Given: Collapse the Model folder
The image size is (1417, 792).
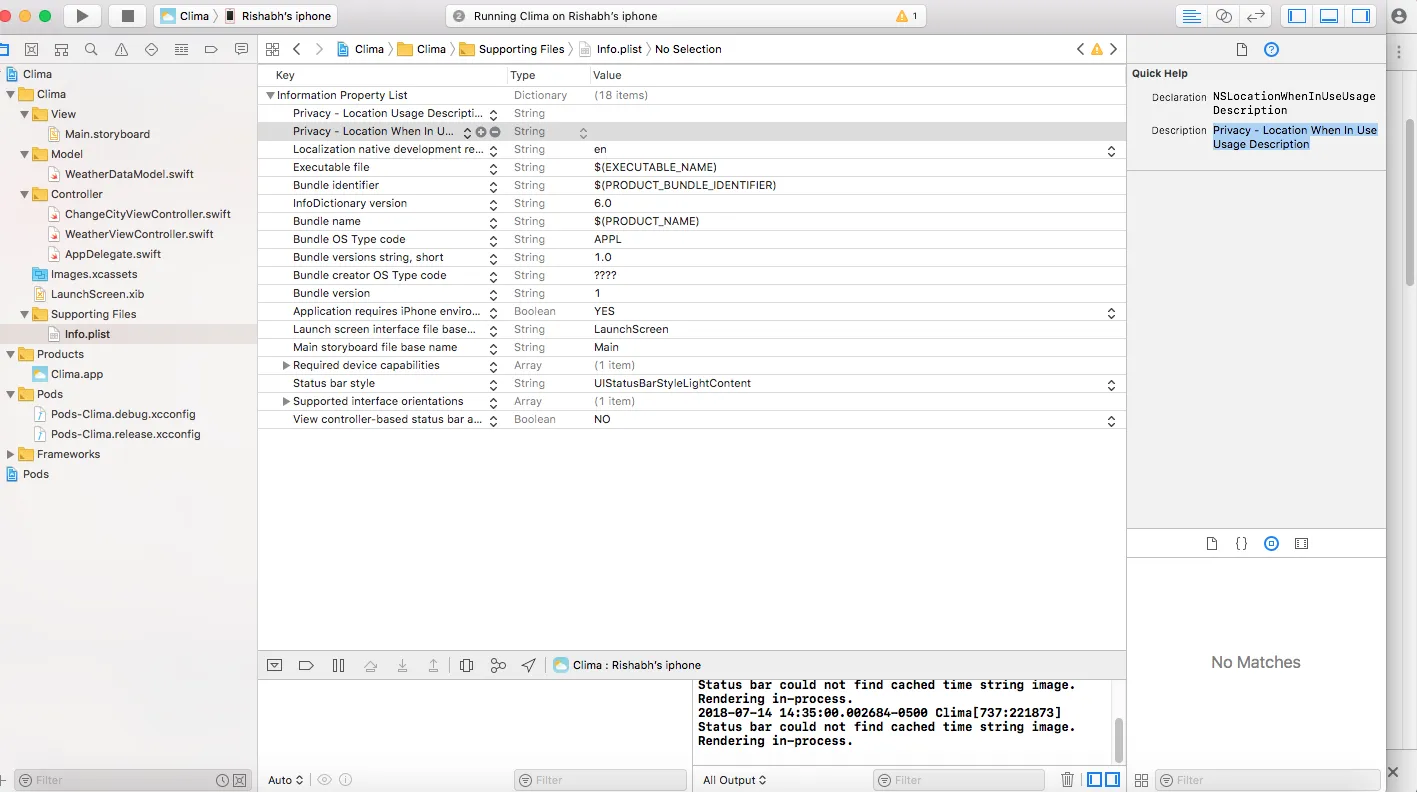Looking at the screenshot, I should click(25, 154).
